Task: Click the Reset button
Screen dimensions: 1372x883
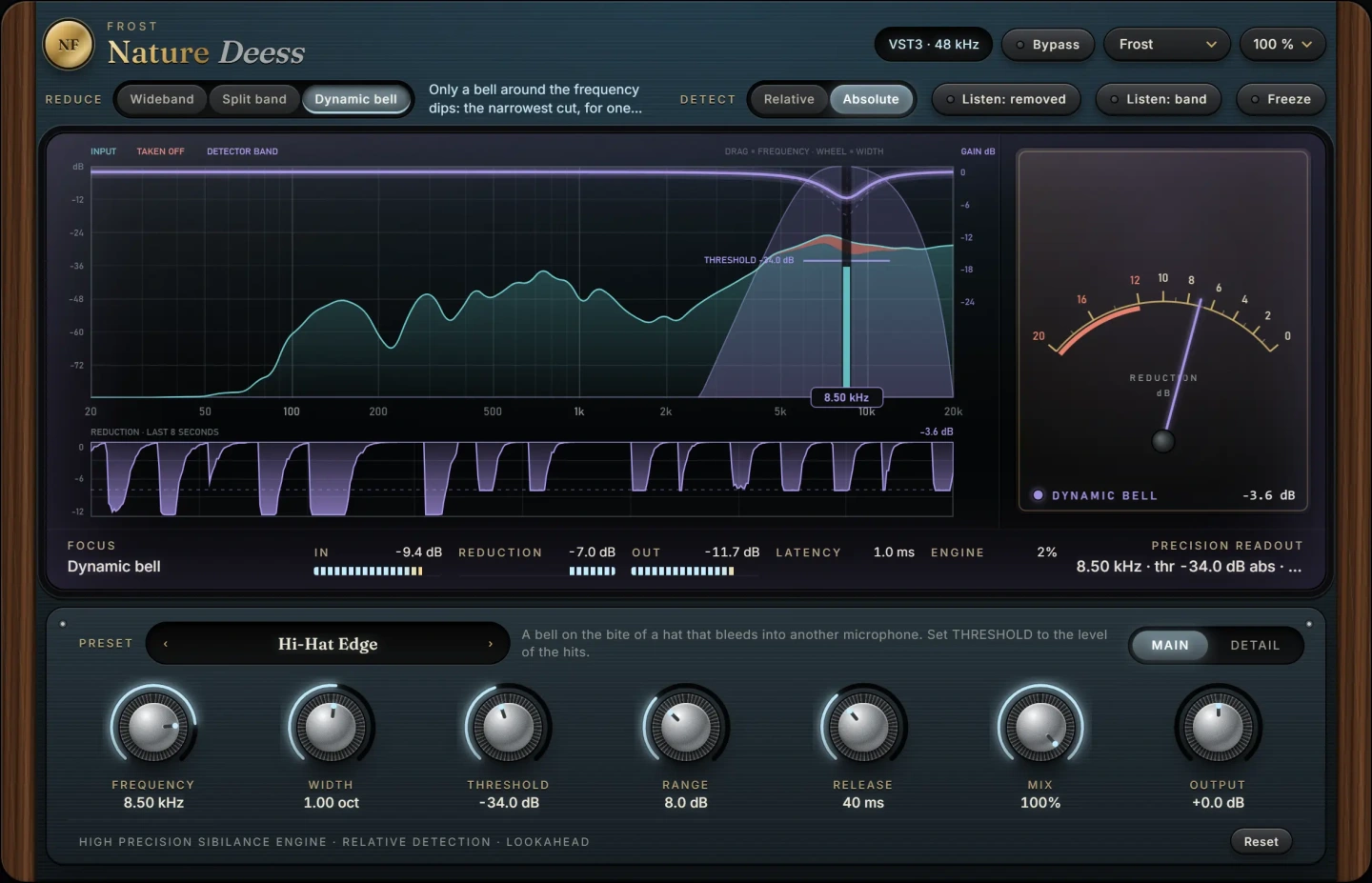Action: (1261, 841)
